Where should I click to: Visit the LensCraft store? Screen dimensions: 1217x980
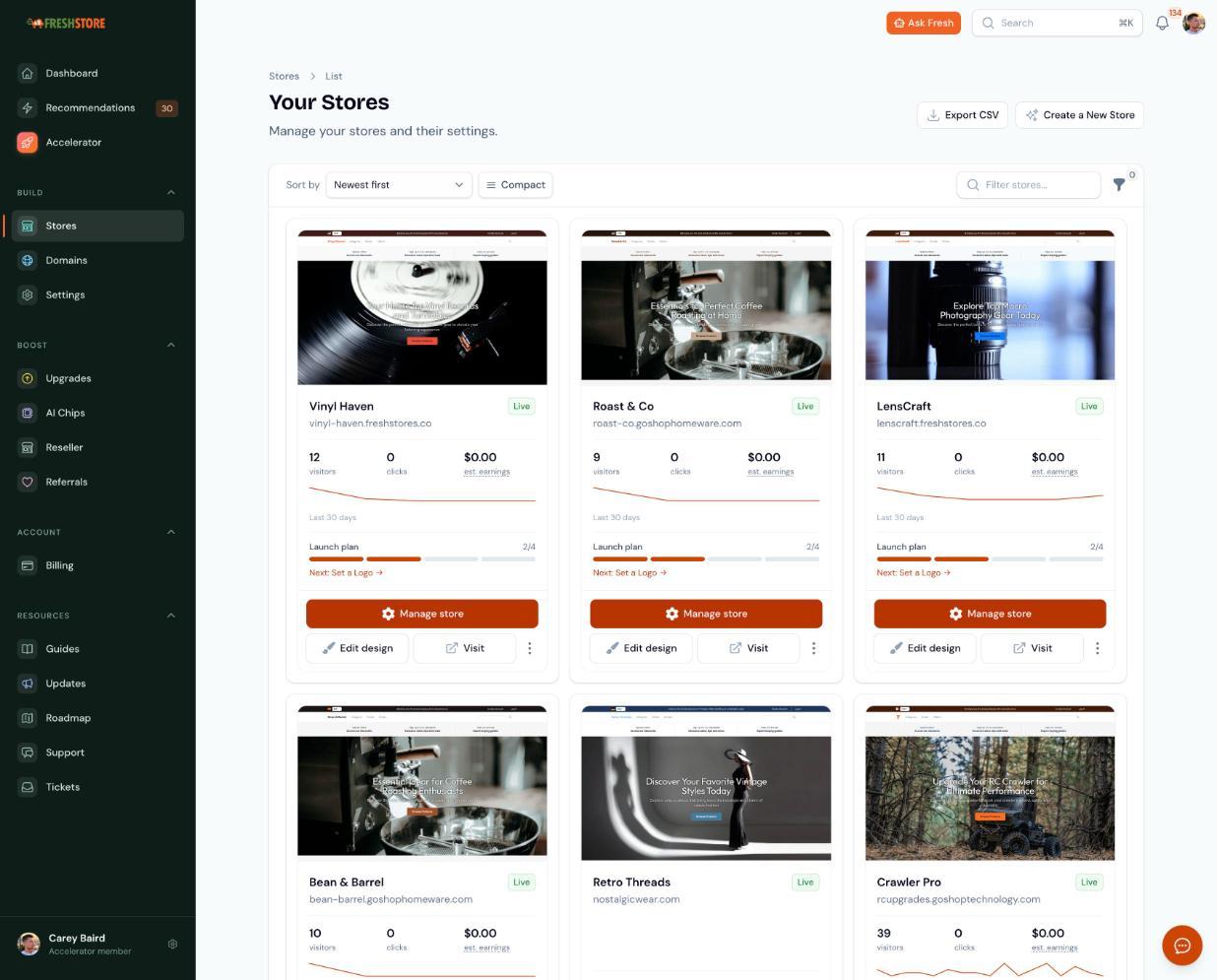tap(1032, 648)
